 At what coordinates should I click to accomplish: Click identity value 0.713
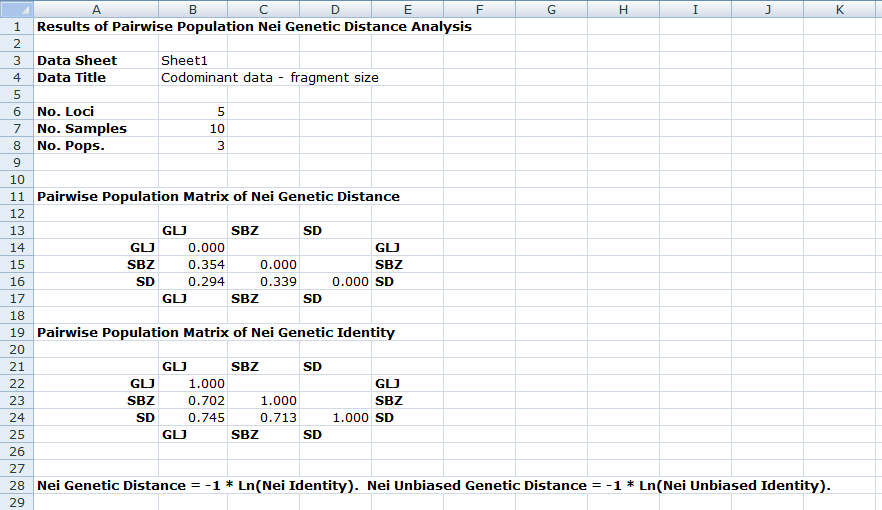coord(278,417)
